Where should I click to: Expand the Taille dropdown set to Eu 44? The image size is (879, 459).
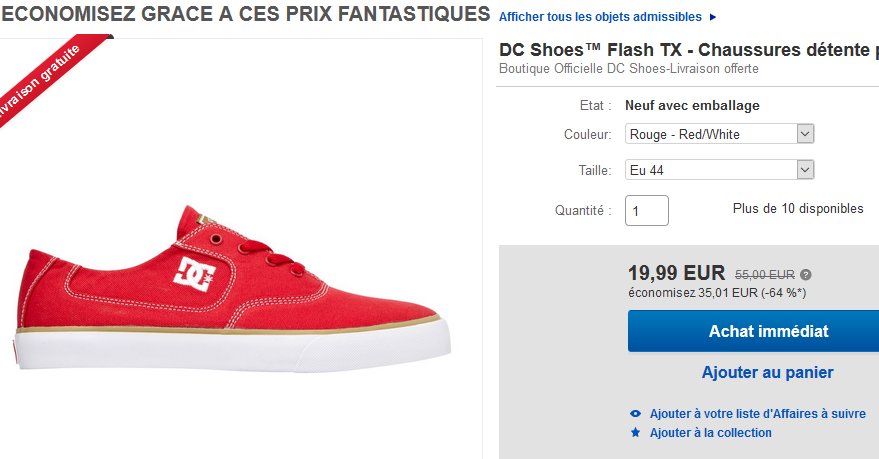720,170
